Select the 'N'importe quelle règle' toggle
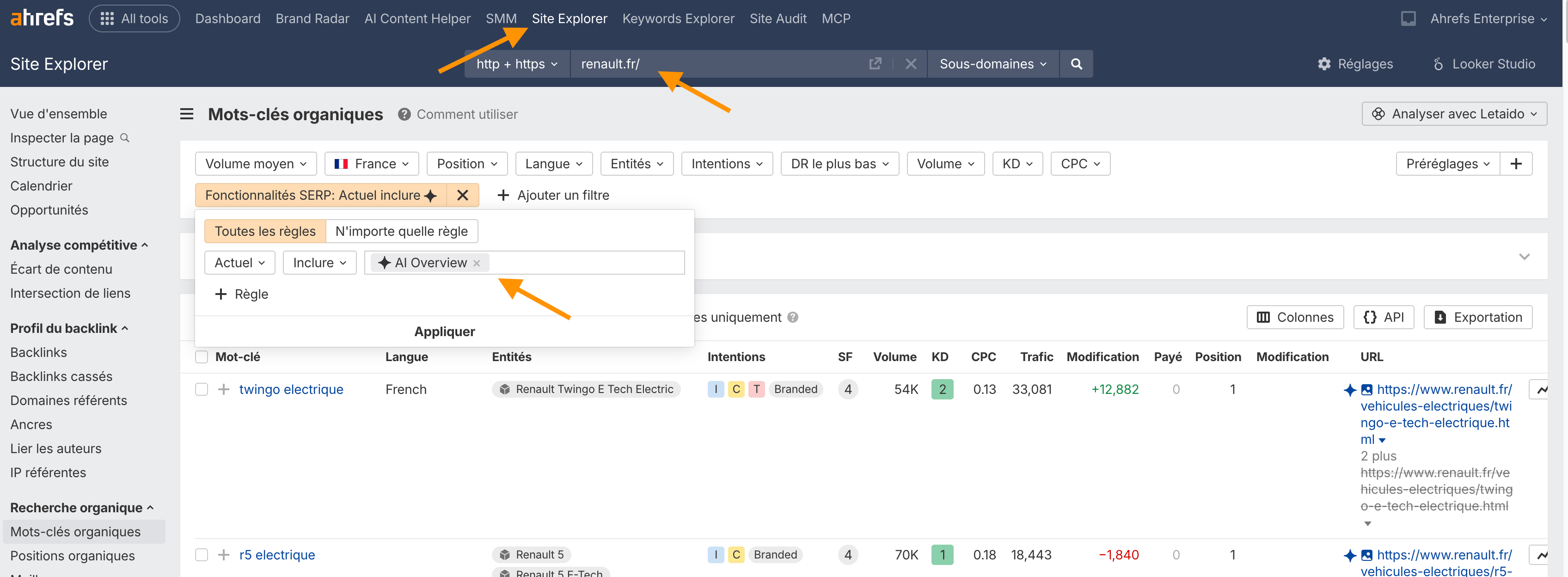The height and width of the screenshot is (577, 1568). tap(402, 231)
